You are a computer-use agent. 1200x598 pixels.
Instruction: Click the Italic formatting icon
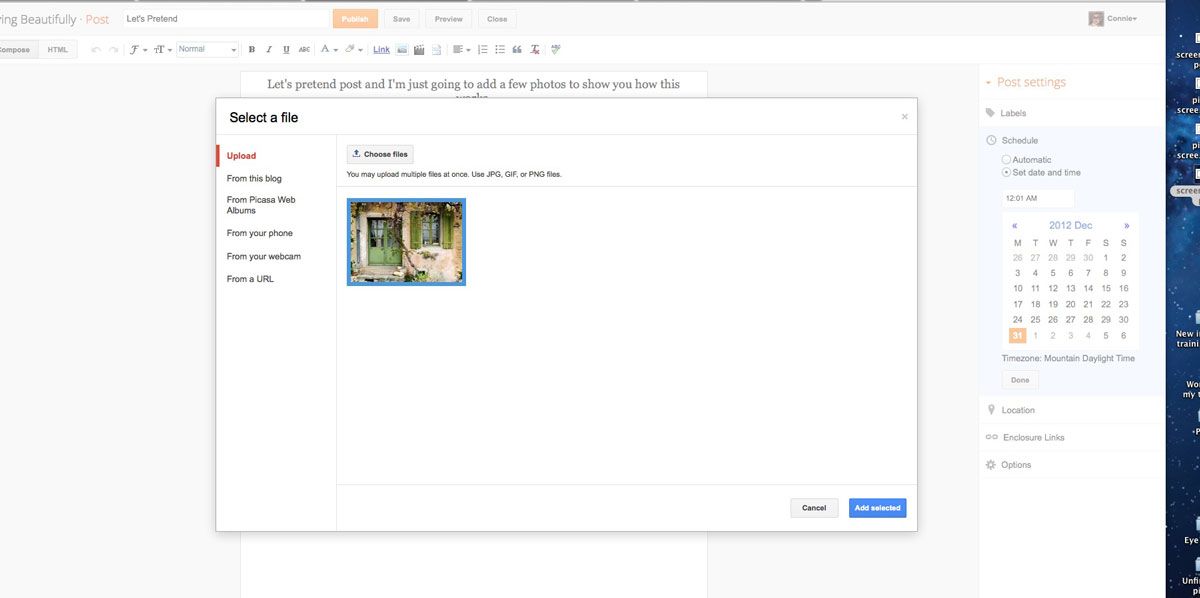(x=269, y=49)
